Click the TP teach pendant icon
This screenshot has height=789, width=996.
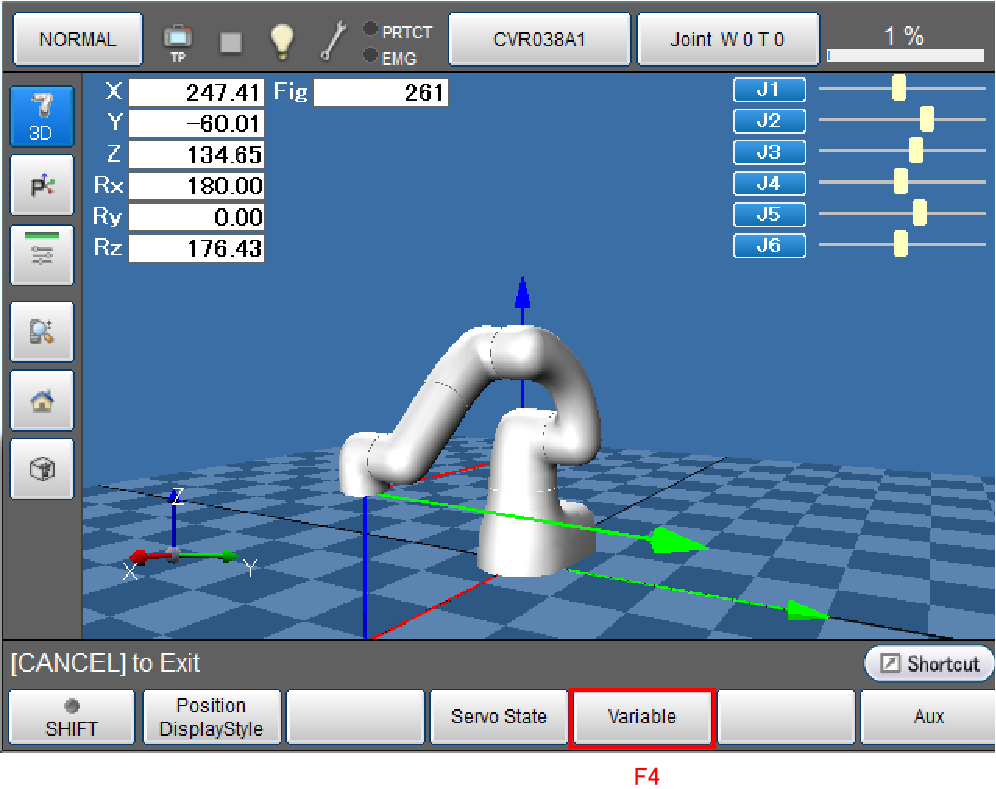179,40
